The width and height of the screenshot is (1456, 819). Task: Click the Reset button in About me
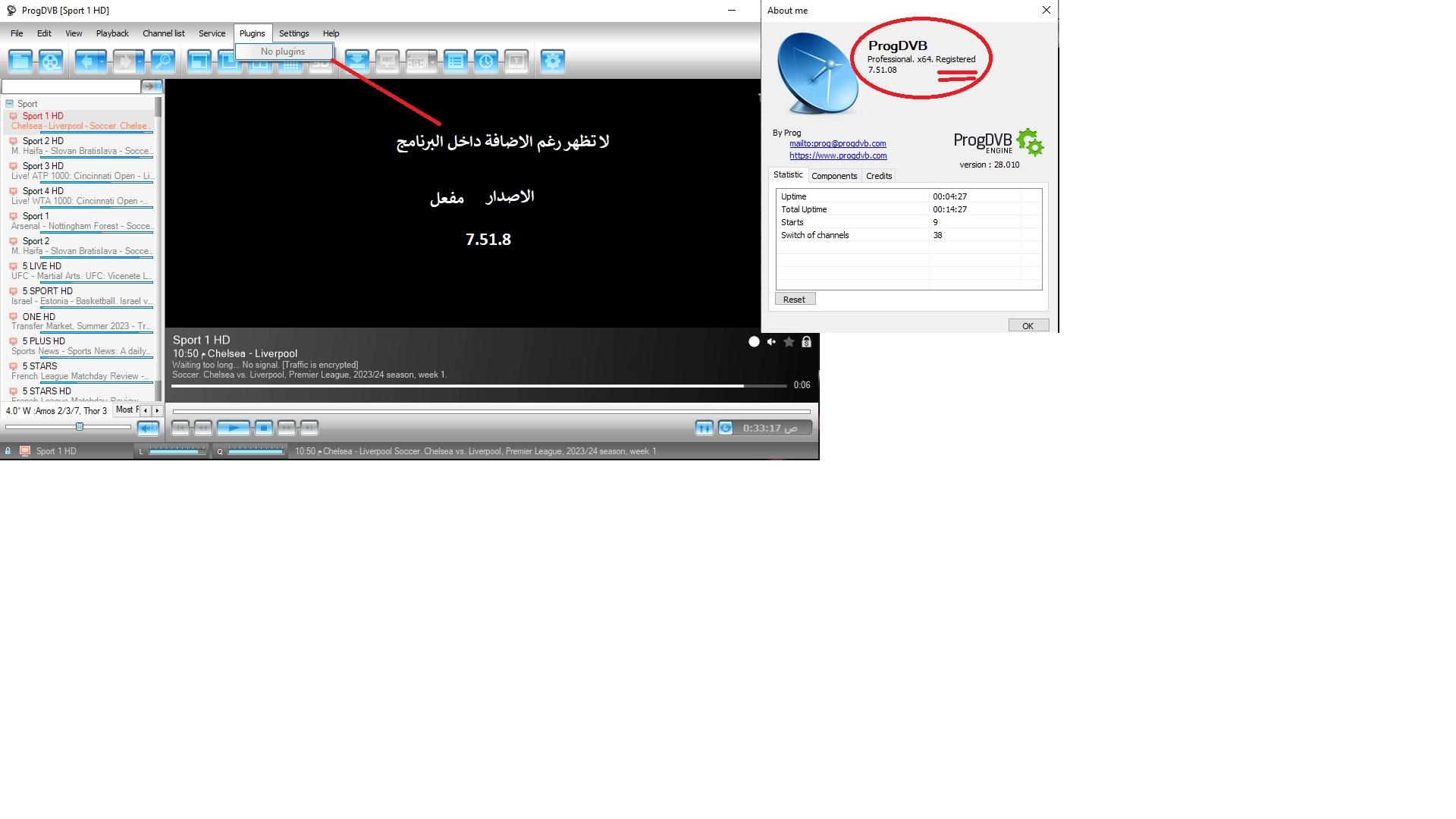[795, 300]
